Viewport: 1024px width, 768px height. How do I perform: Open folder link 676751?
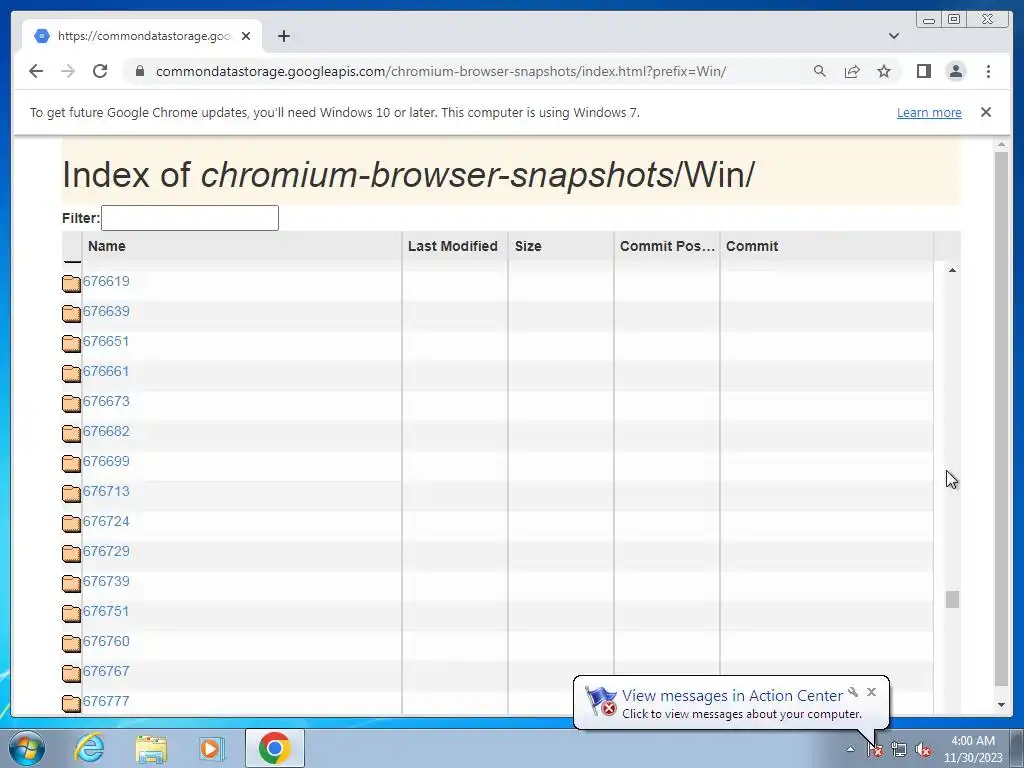pyautogui.click(x=106, y=612)
